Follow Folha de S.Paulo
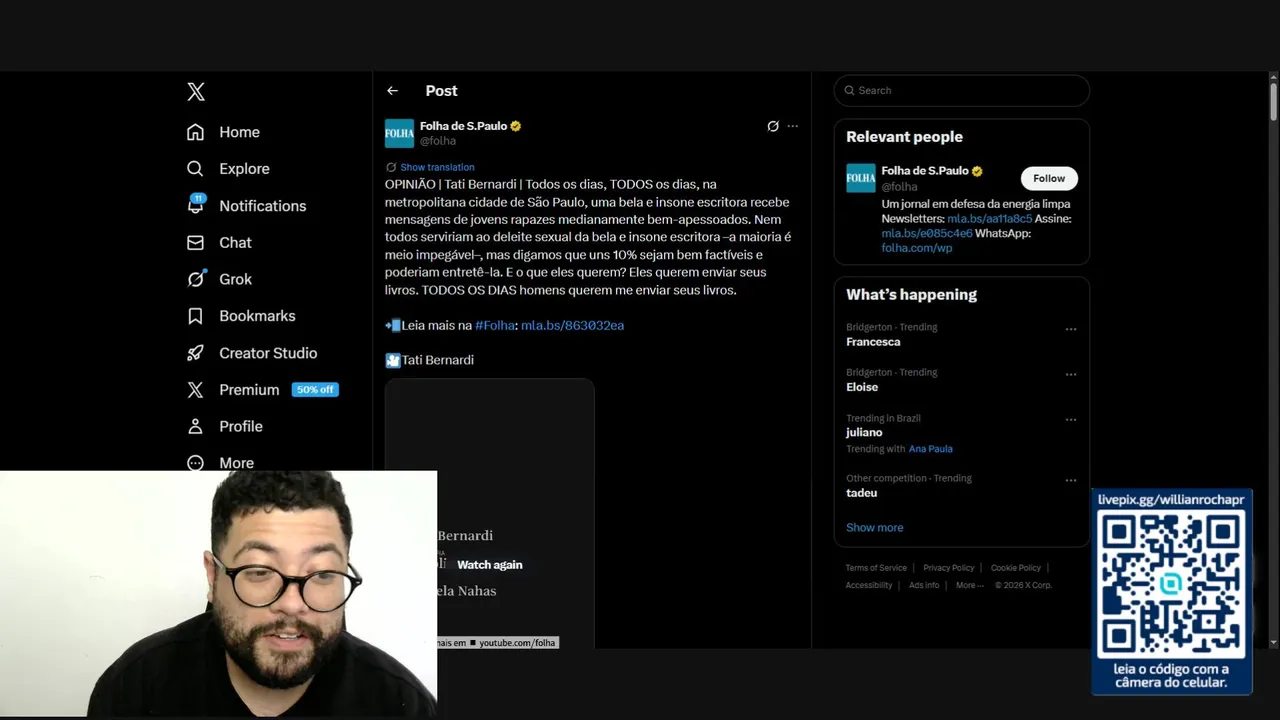Image resolution: width=1280 pixels, height=720 pixels. [1049, 178]
